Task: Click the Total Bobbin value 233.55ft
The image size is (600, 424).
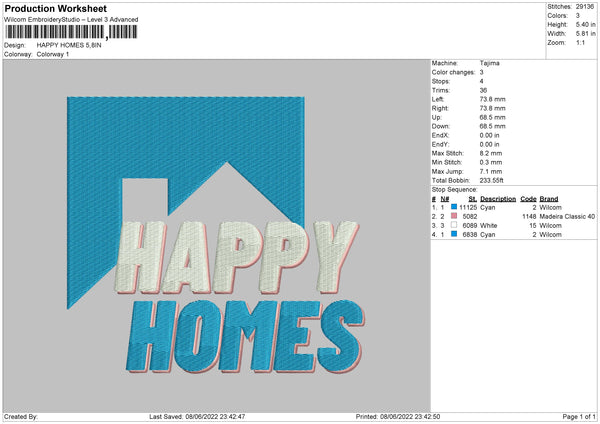Action: pyautogui.click(x=492, y=180)
